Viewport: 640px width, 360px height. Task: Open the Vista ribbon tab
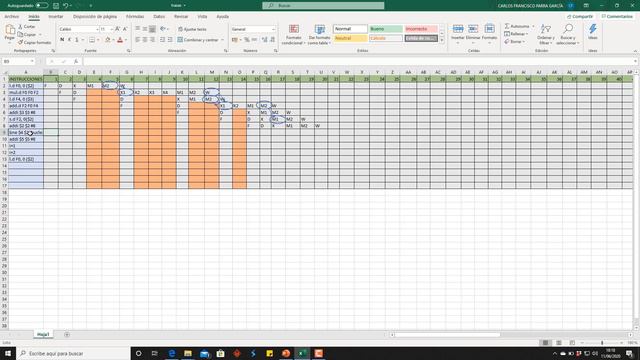click(202, 17)
